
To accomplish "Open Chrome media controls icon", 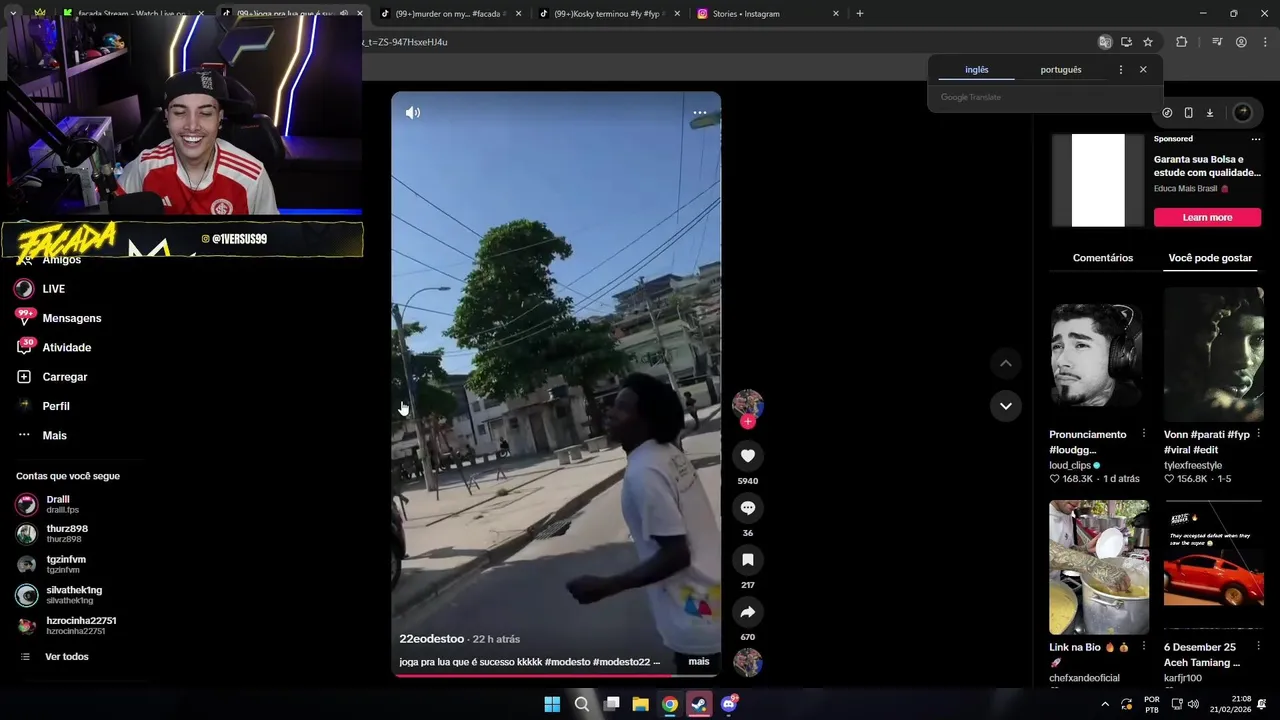I will pyautogui.click(x=1217, y=42).
